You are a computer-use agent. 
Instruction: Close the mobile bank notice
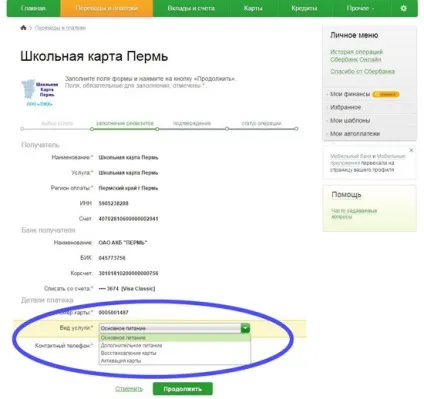tap(411, 150)
